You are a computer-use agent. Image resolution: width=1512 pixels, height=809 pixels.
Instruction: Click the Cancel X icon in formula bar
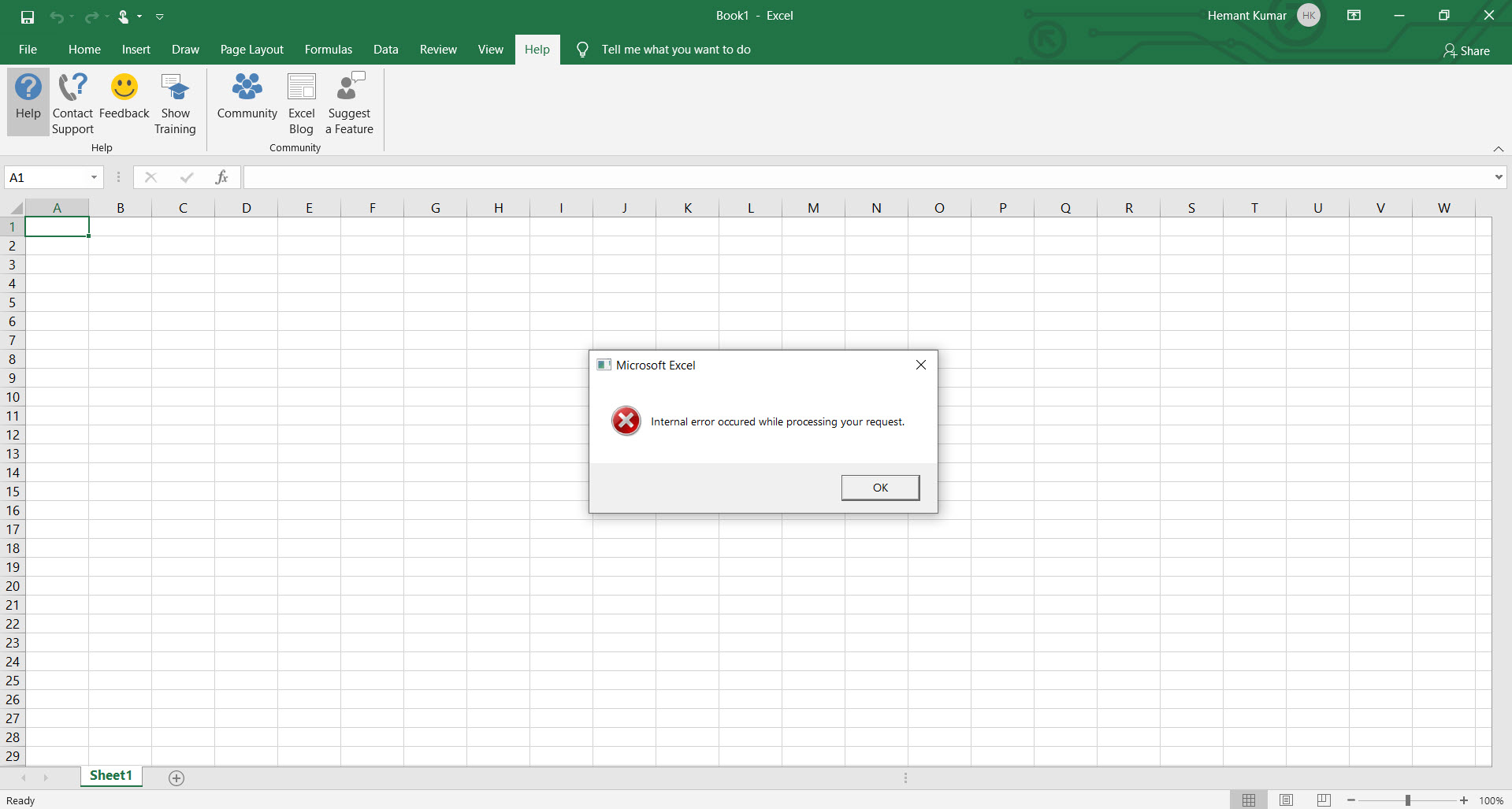click(x=150, y=177)
